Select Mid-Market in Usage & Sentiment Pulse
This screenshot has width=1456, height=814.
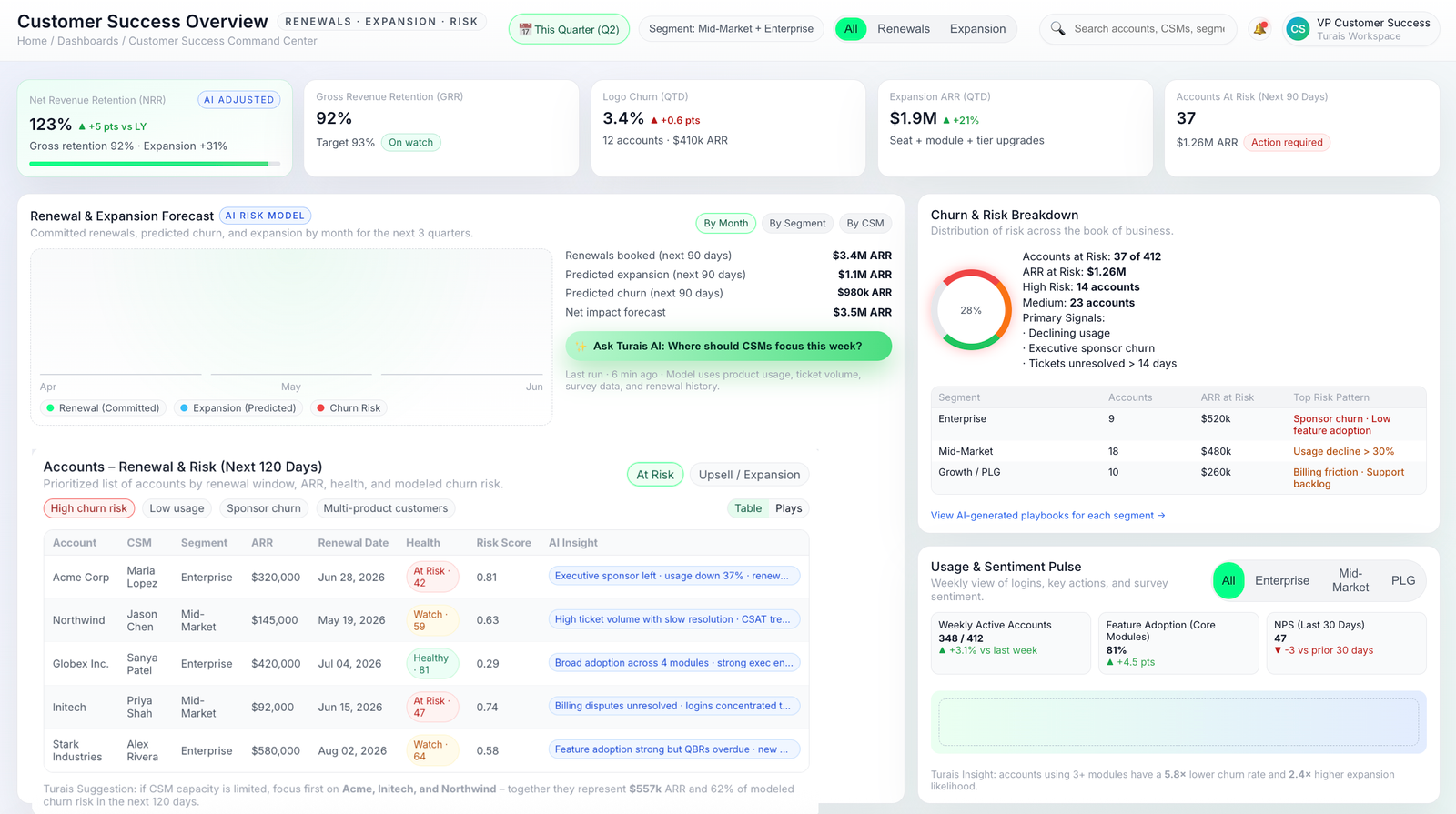[x=1350, y=580]
